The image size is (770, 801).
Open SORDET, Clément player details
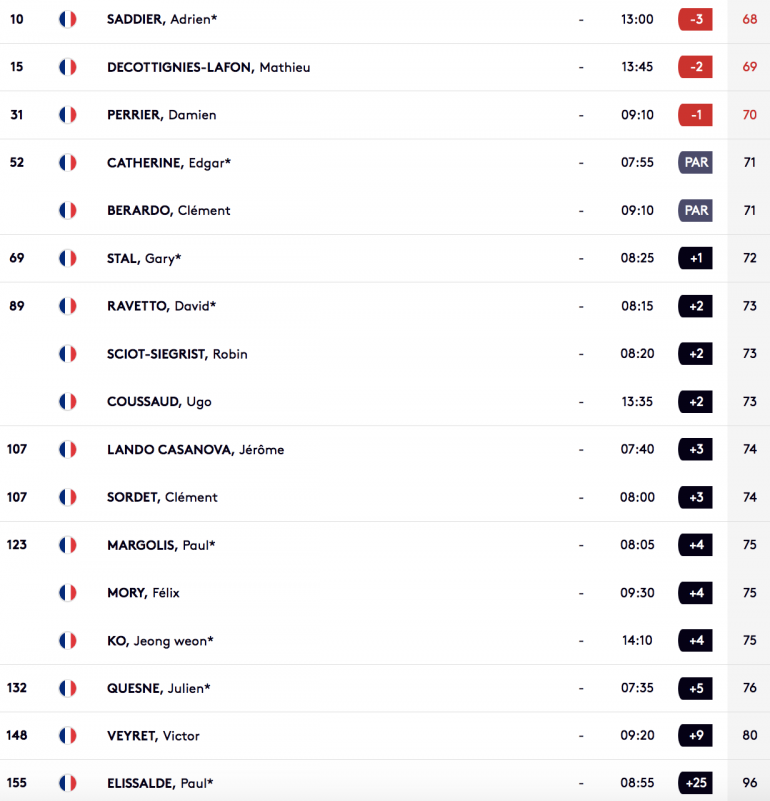click(162, 497)
